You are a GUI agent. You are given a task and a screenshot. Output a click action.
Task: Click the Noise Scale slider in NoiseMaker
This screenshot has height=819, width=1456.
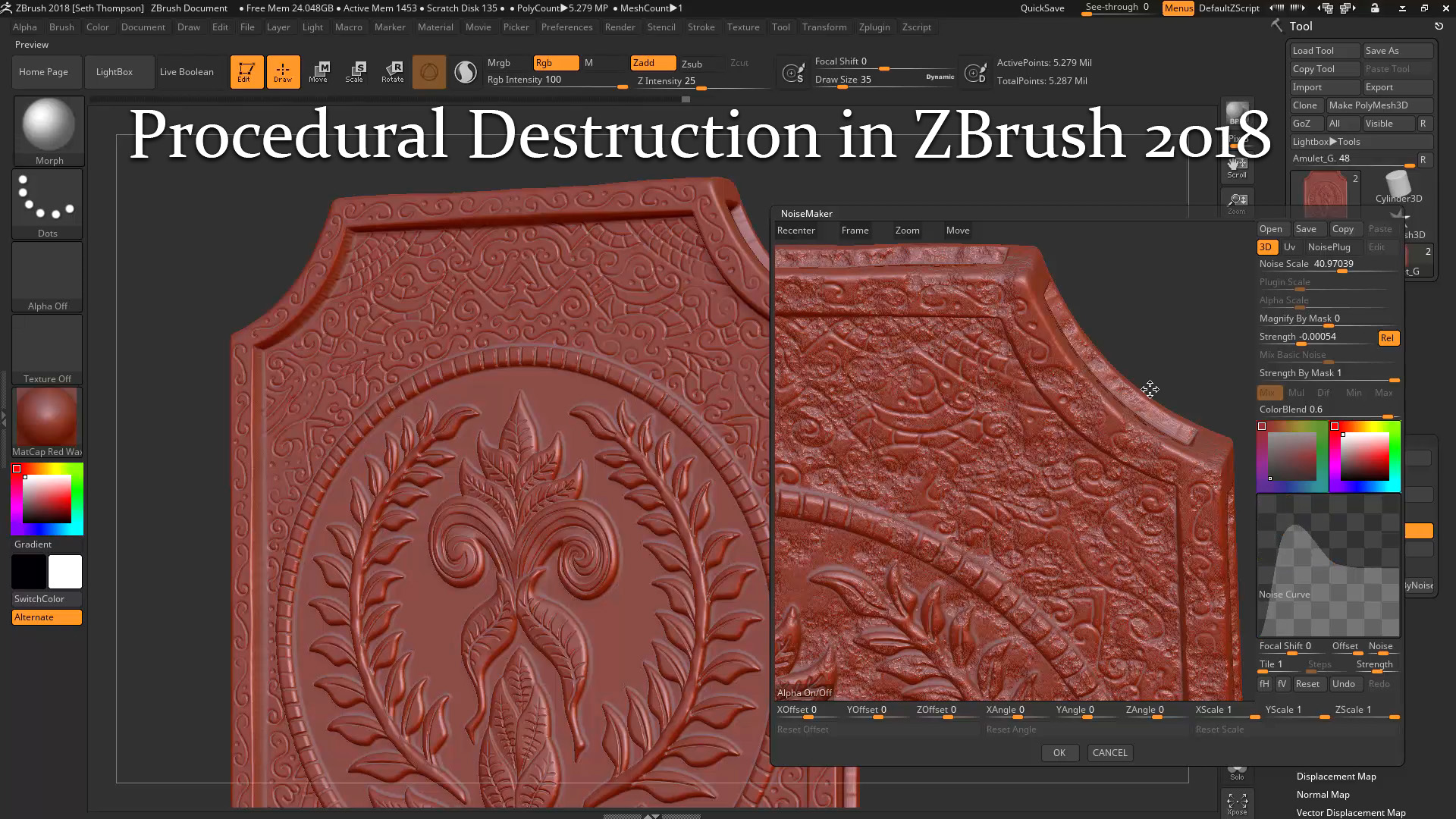[1328, 265]
